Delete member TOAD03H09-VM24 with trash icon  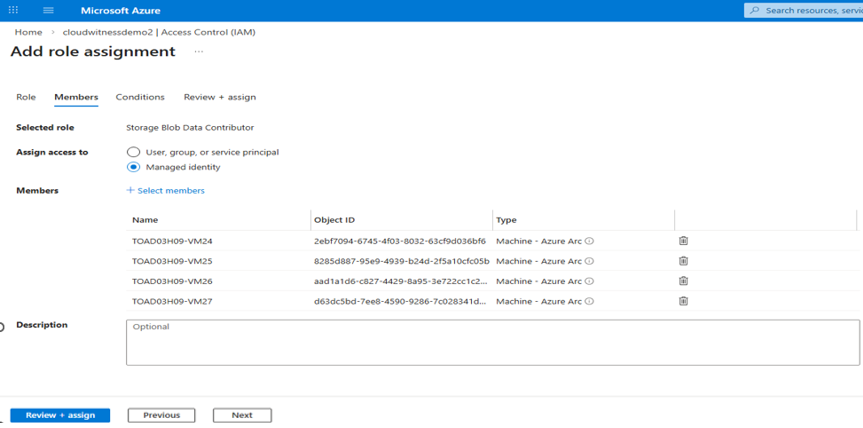click(683, 240)
